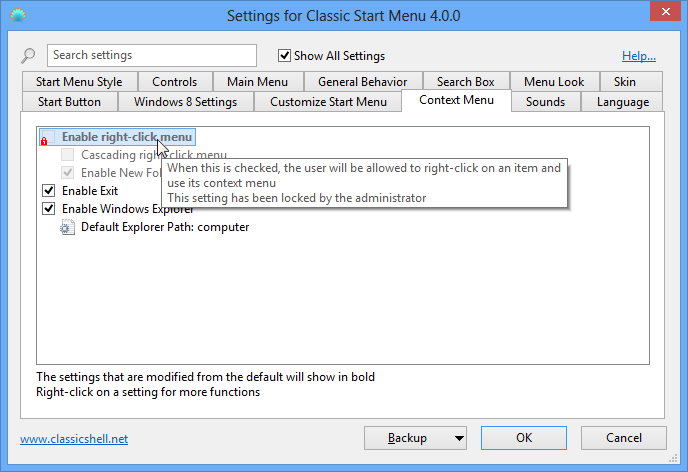Uncheck the Enable Exit checkbox
688x472 pixels.
pos(48,190)
